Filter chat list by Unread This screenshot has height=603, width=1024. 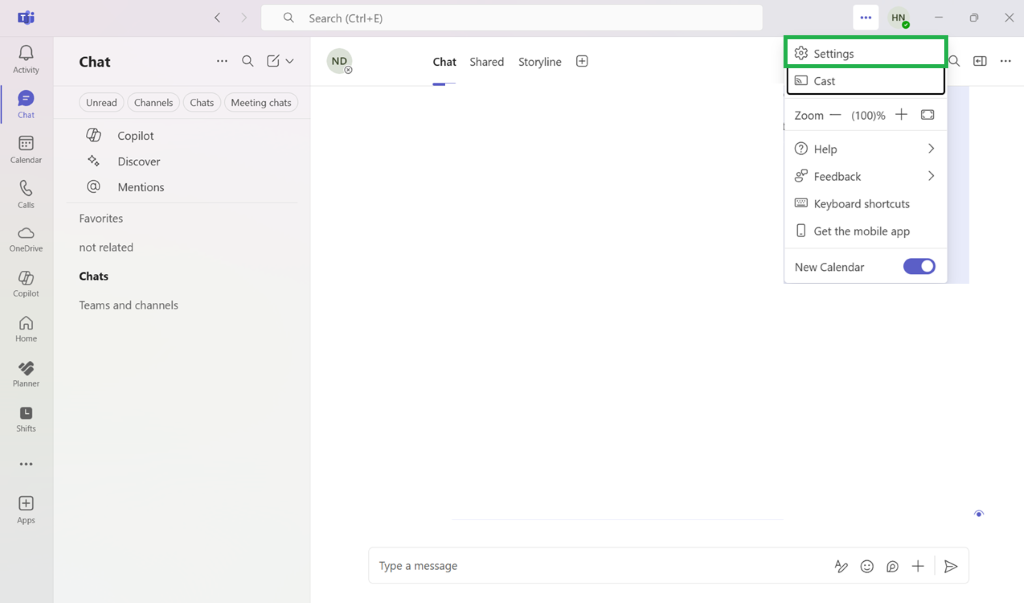(101, 103)
